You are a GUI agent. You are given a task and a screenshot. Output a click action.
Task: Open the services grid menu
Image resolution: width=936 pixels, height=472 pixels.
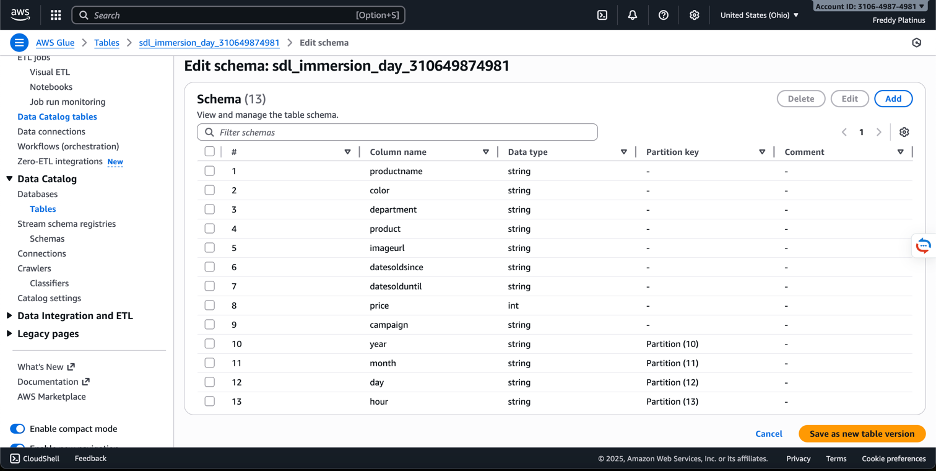(x=56, y=15)
